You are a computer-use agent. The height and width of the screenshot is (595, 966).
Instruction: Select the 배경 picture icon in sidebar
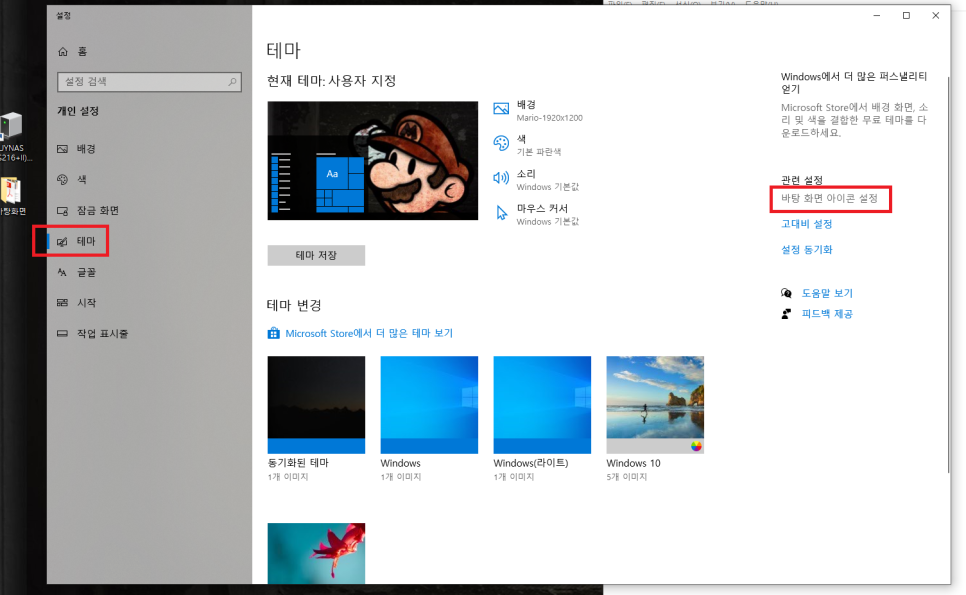tap(62, 149)
